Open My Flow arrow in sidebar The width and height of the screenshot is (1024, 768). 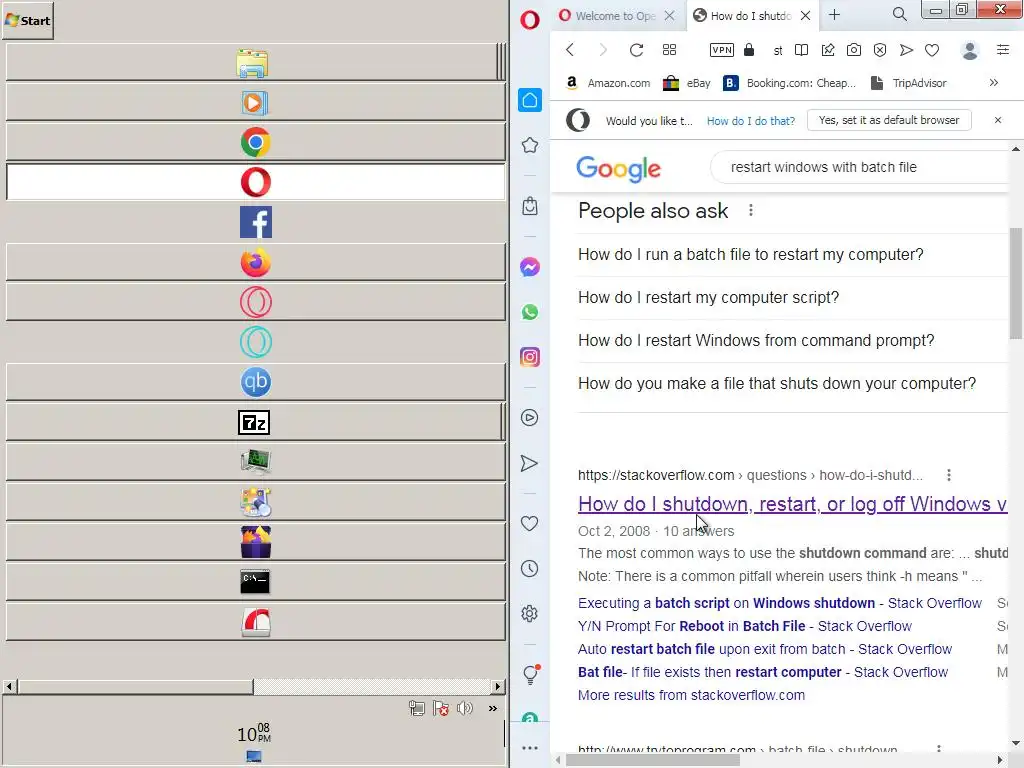tap(530, 464)
